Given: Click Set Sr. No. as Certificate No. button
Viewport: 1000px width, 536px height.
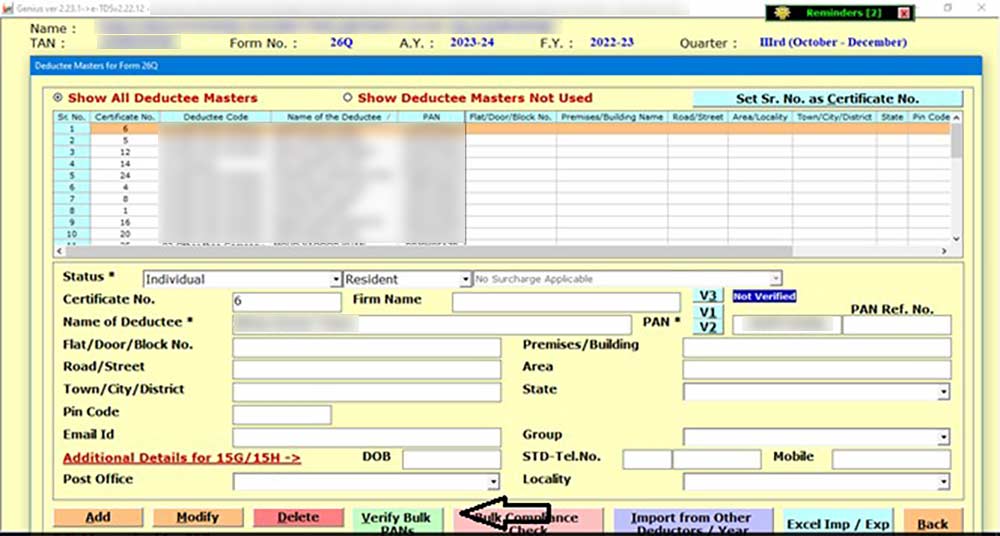Looking at the screenshot, I should tap(827, 99).
